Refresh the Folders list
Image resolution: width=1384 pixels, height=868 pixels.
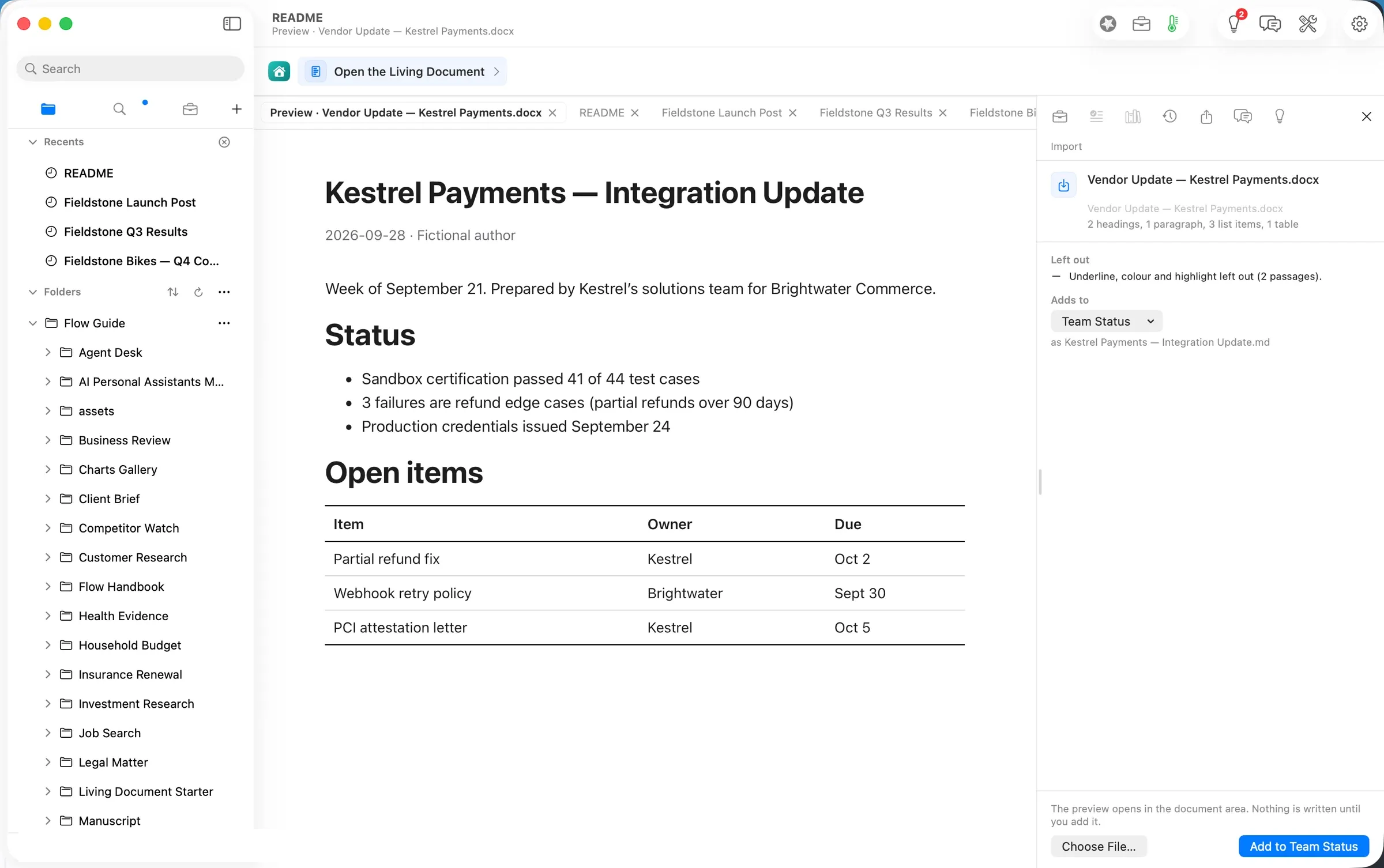pyautogui.click(x=198, y=292)
